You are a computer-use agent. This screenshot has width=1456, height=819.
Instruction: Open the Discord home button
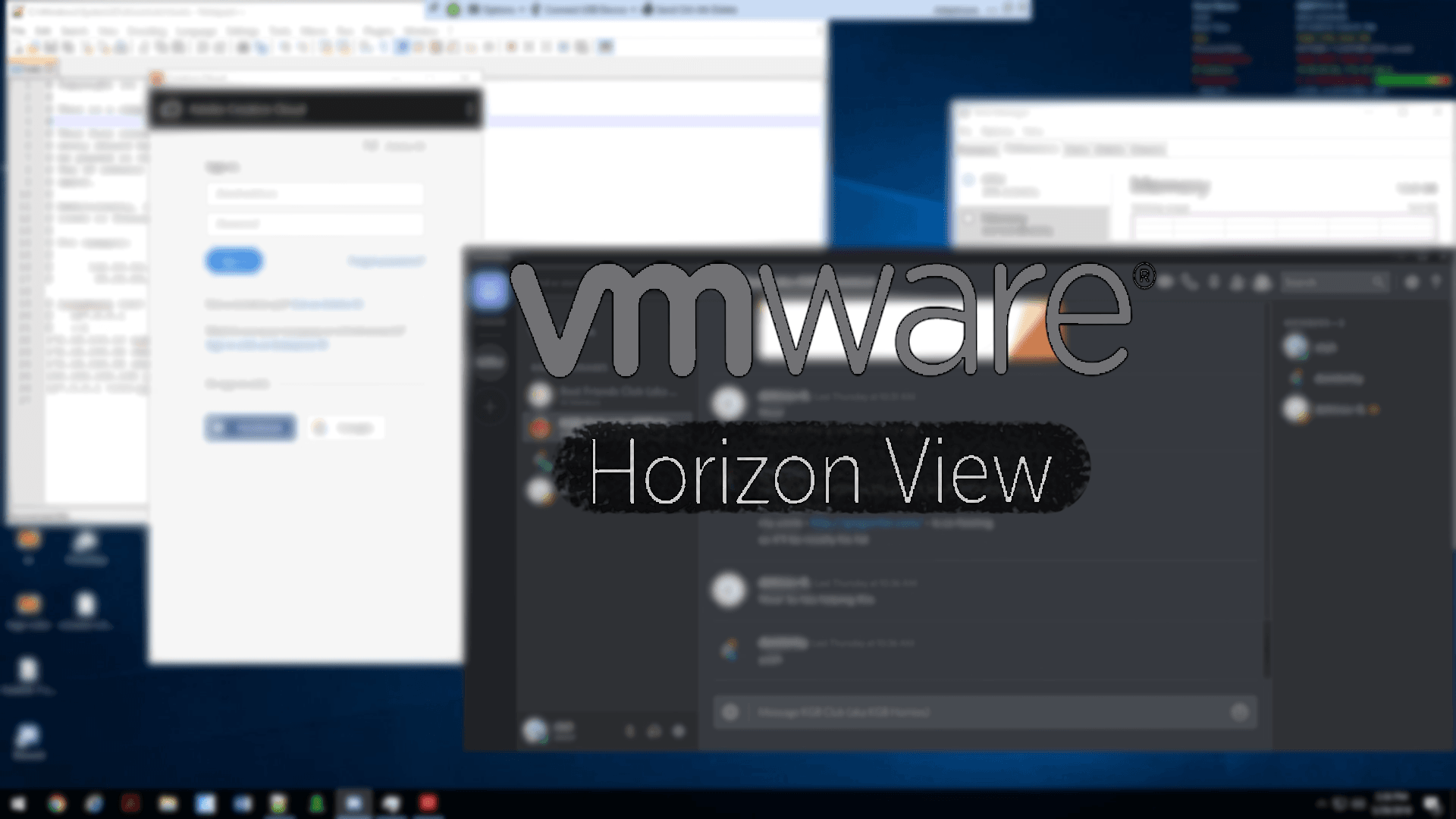(490, 290)
